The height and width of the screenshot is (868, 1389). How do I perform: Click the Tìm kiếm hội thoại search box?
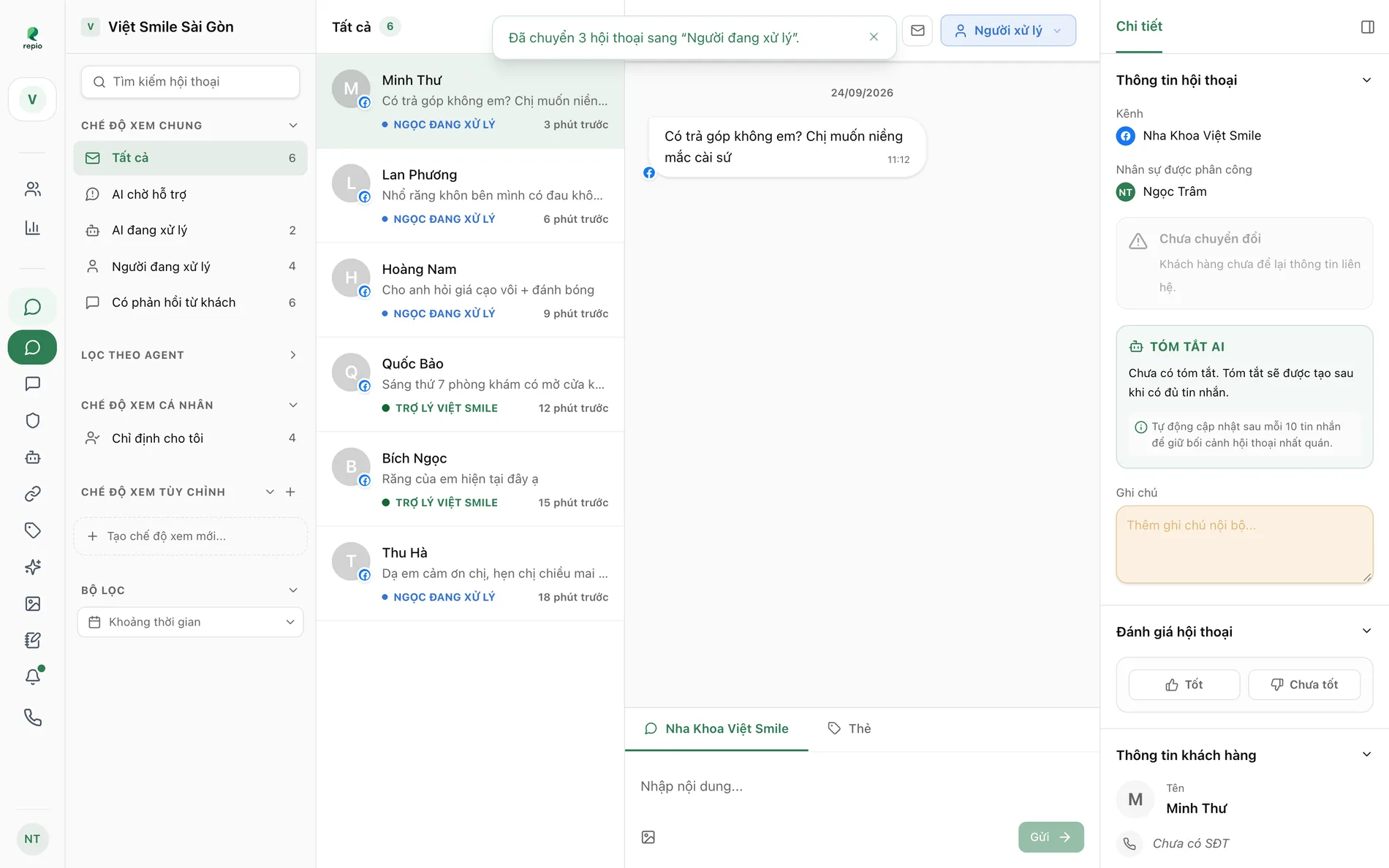pos(190,82)
